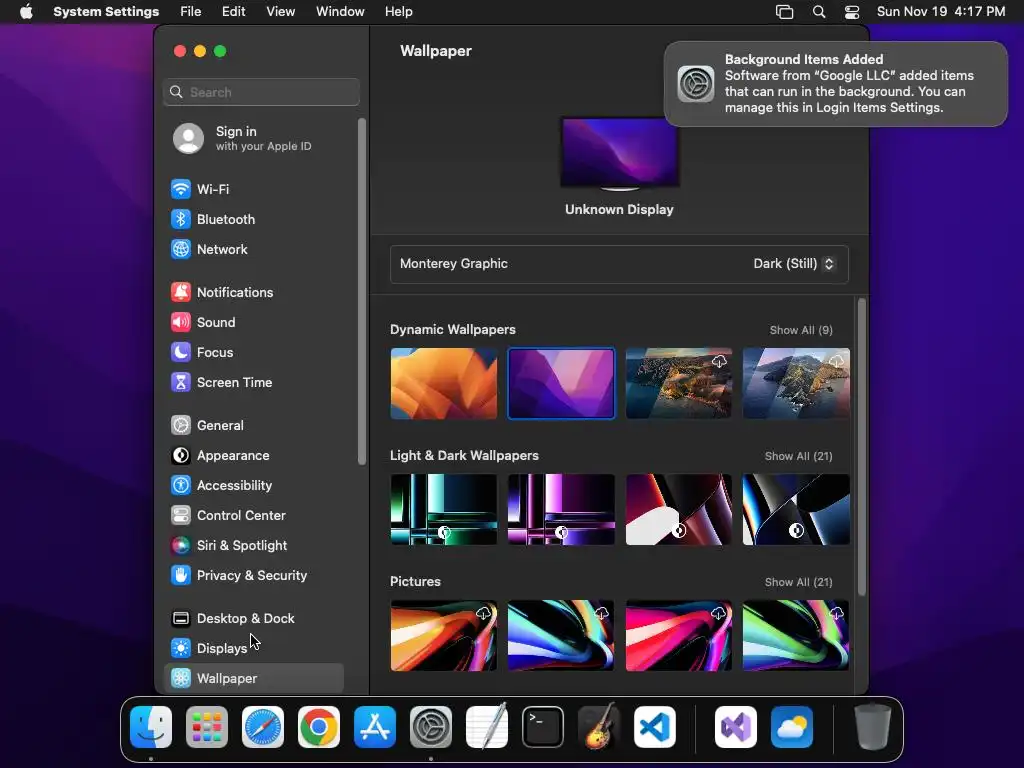The height and width of the screenshot is (768, 1024).
Task: Open Control Center from menu bar
Action: [852, 12]
